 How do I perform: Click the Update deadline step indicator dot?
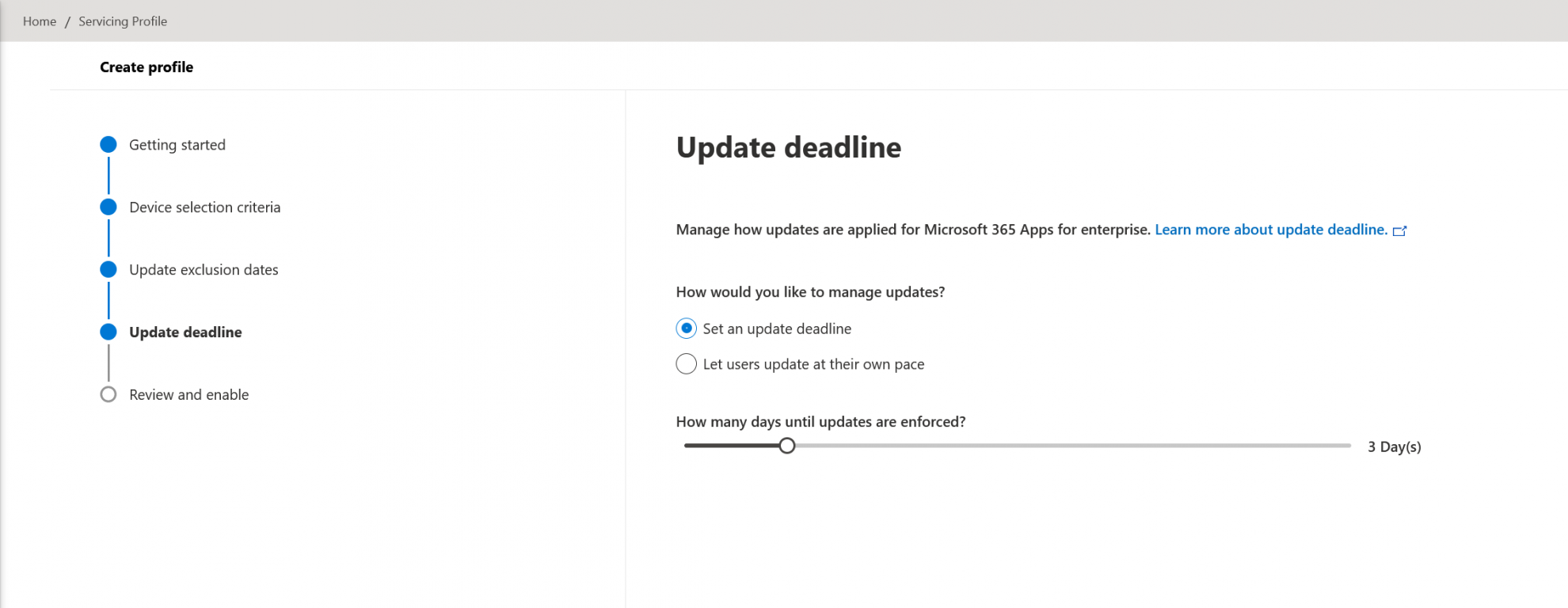[x=108, y=332]
